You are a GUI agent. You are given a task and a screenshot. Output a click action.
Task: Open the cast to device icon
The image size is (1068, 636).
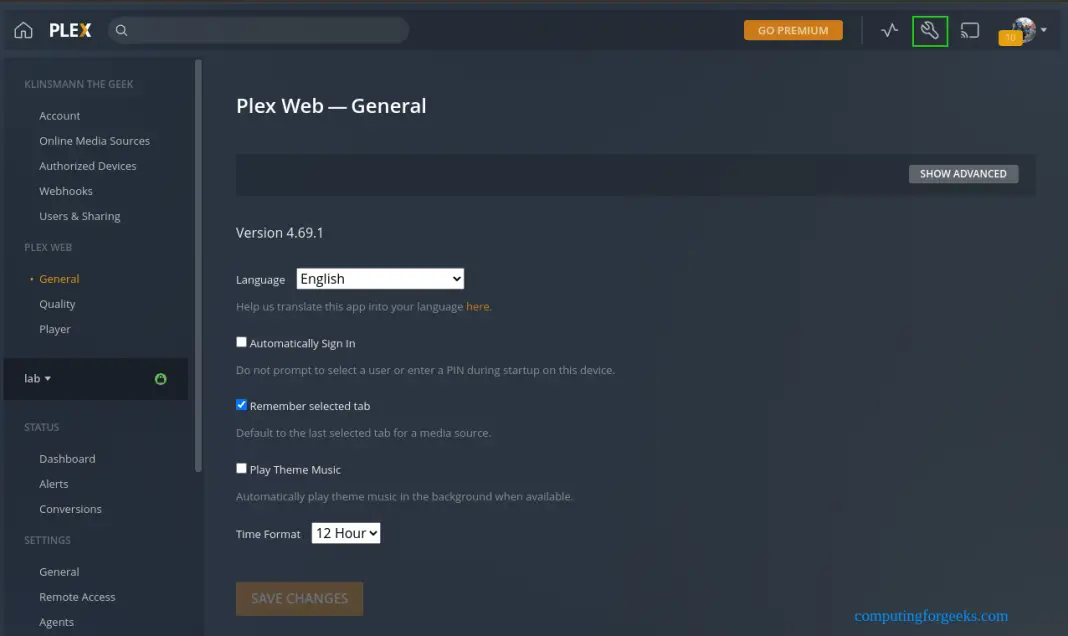969,30
